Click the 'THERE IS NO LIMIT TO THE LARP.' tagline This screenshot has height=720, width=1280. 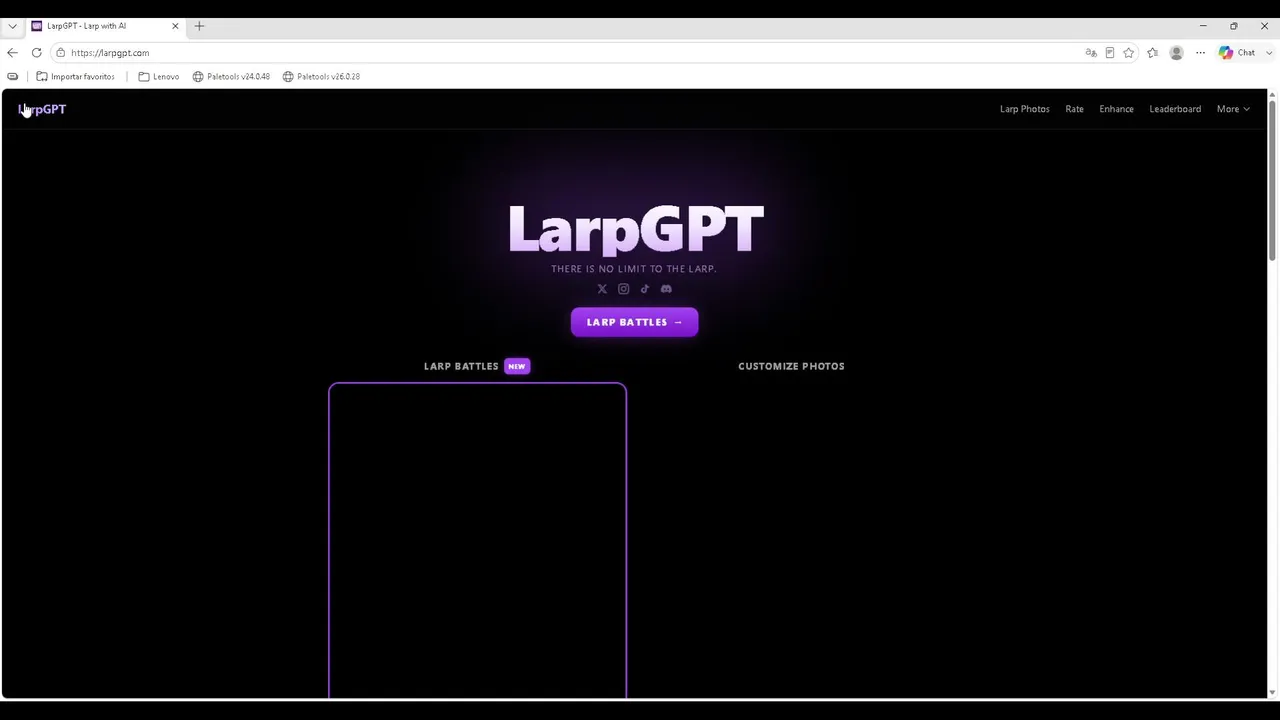pyautogui.click(x=634, y=269)
